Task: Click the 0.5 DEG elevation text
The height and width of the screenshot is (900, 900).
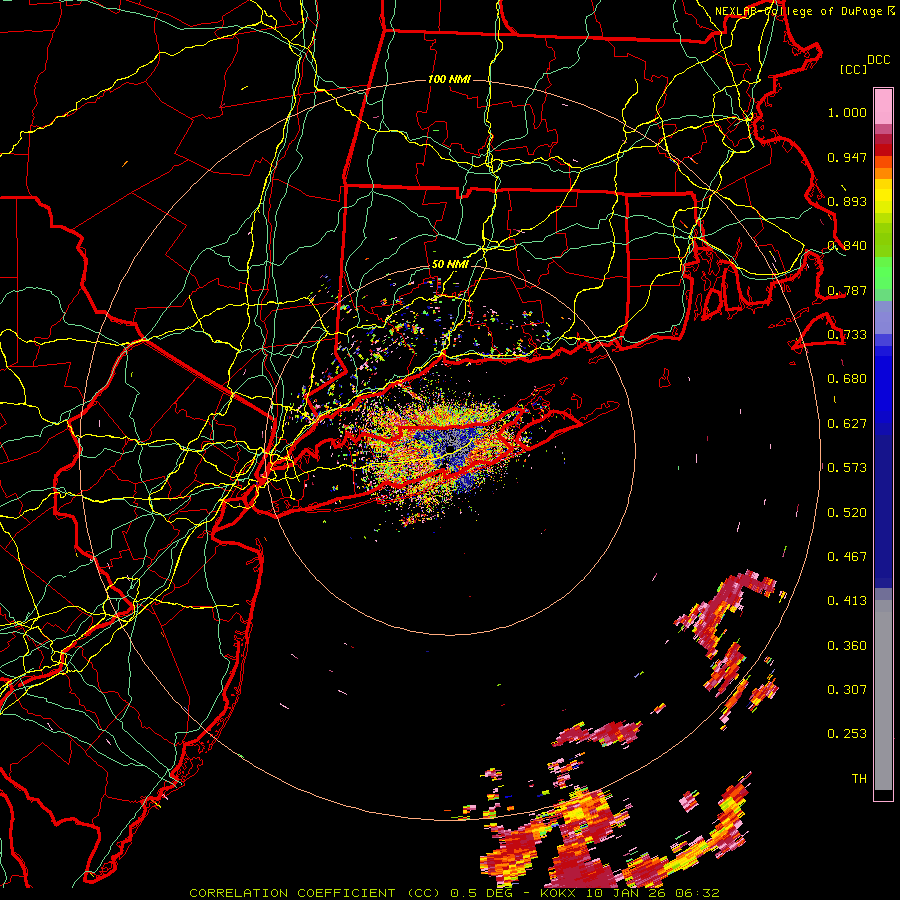Action: tap(481, 893)
